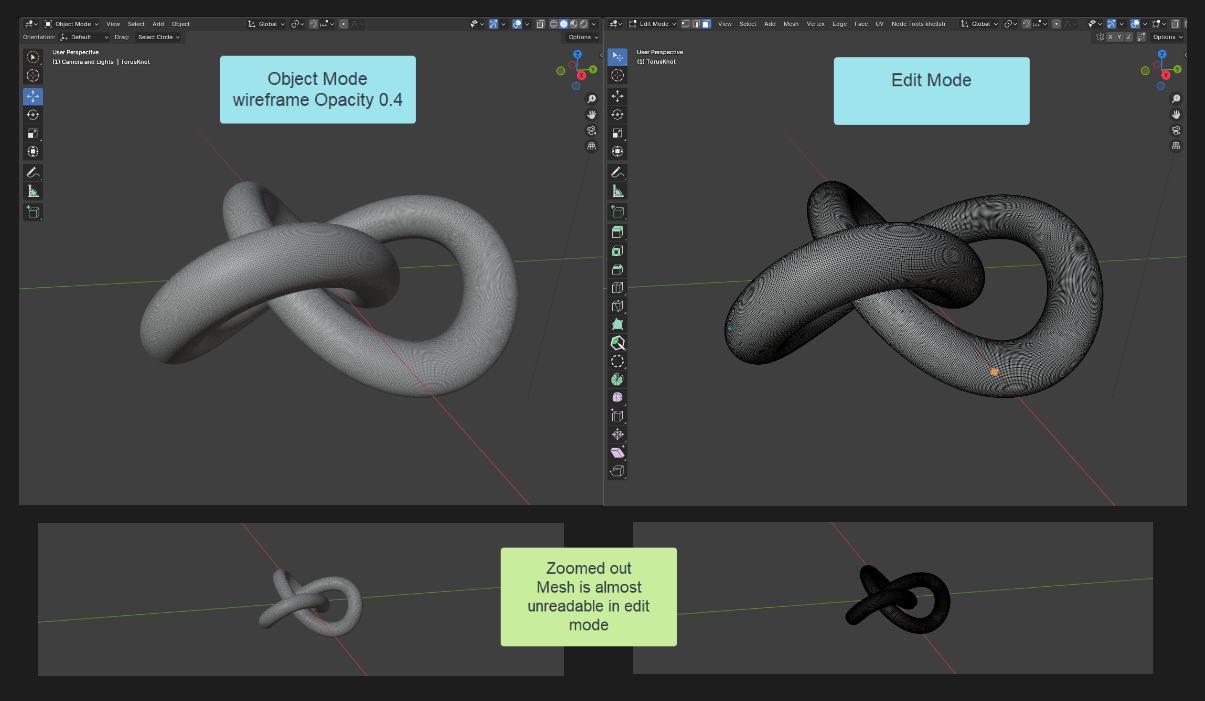The width and height of the screenshot is (1205, 701).
Task: Select the Measure tool in Object Mode viewport
Action: click(x=33, y=191)
